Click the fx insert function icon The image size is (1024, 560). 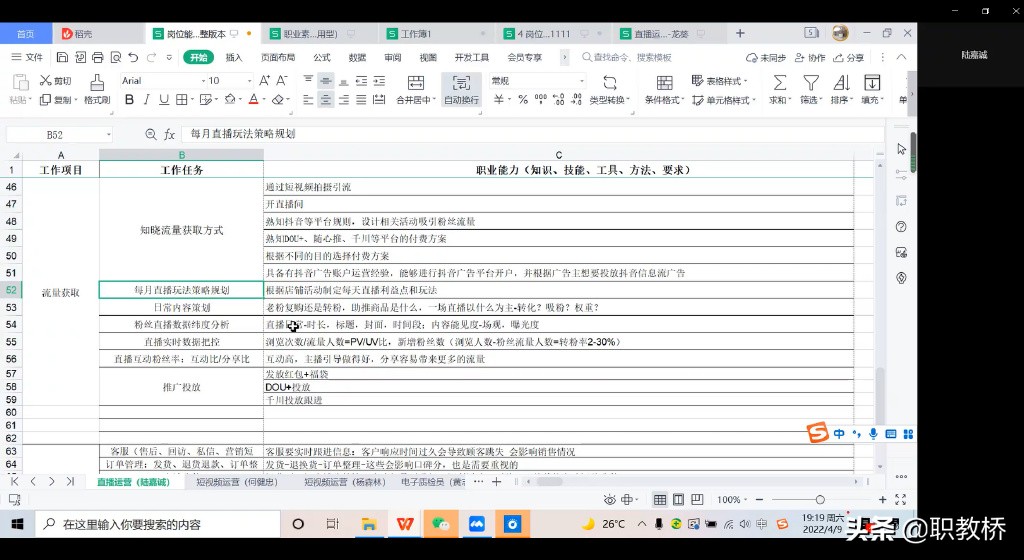coord(170,134)
